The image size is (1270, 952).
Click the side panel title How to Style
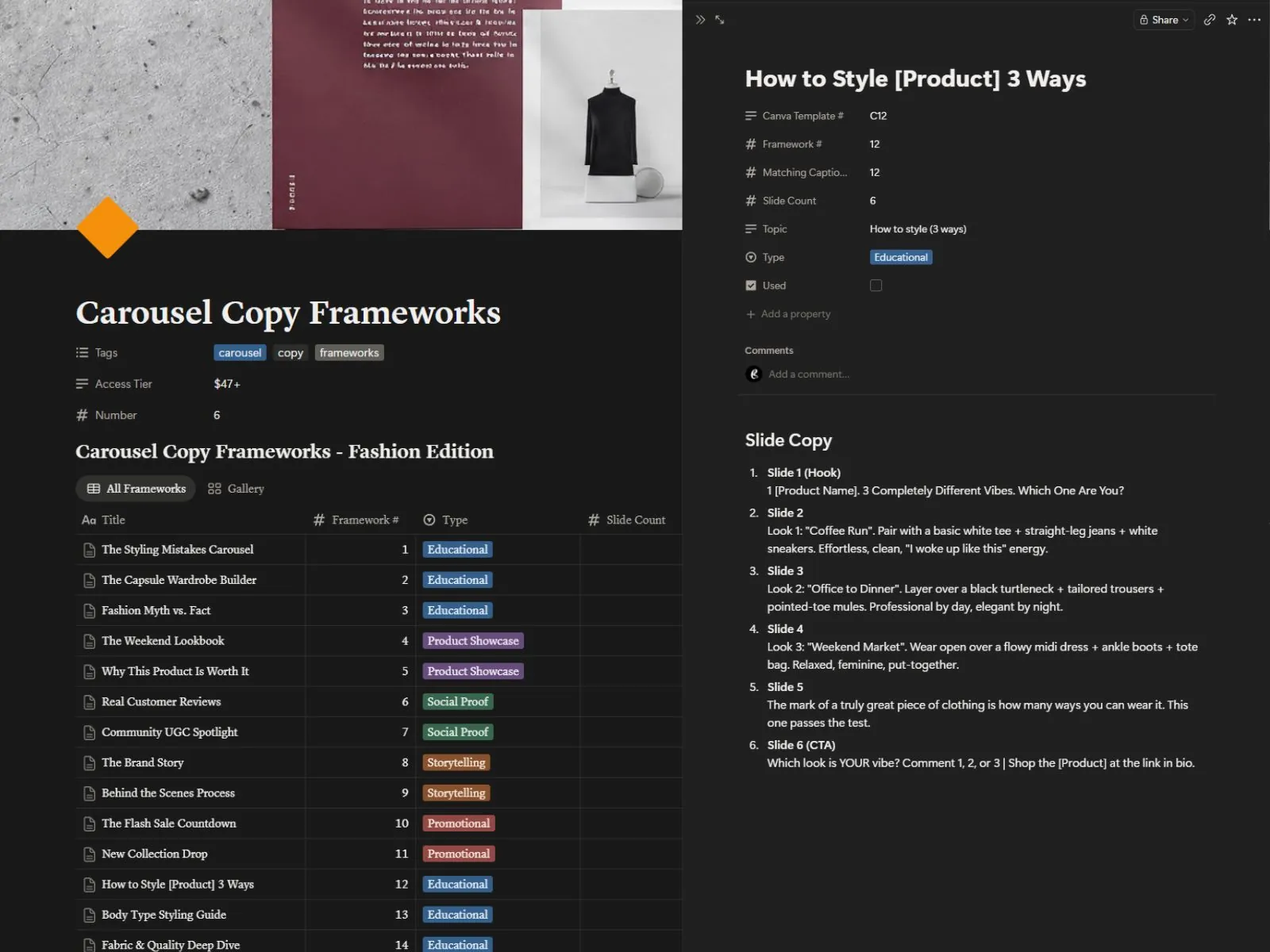click(915, 79)
